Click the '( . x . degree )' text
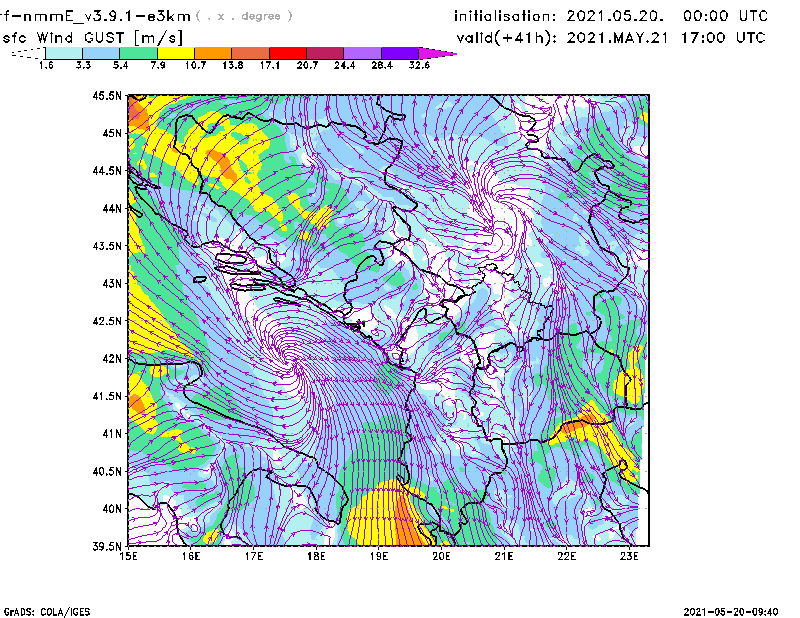800x618 pixels. click(x=244, y=16)
